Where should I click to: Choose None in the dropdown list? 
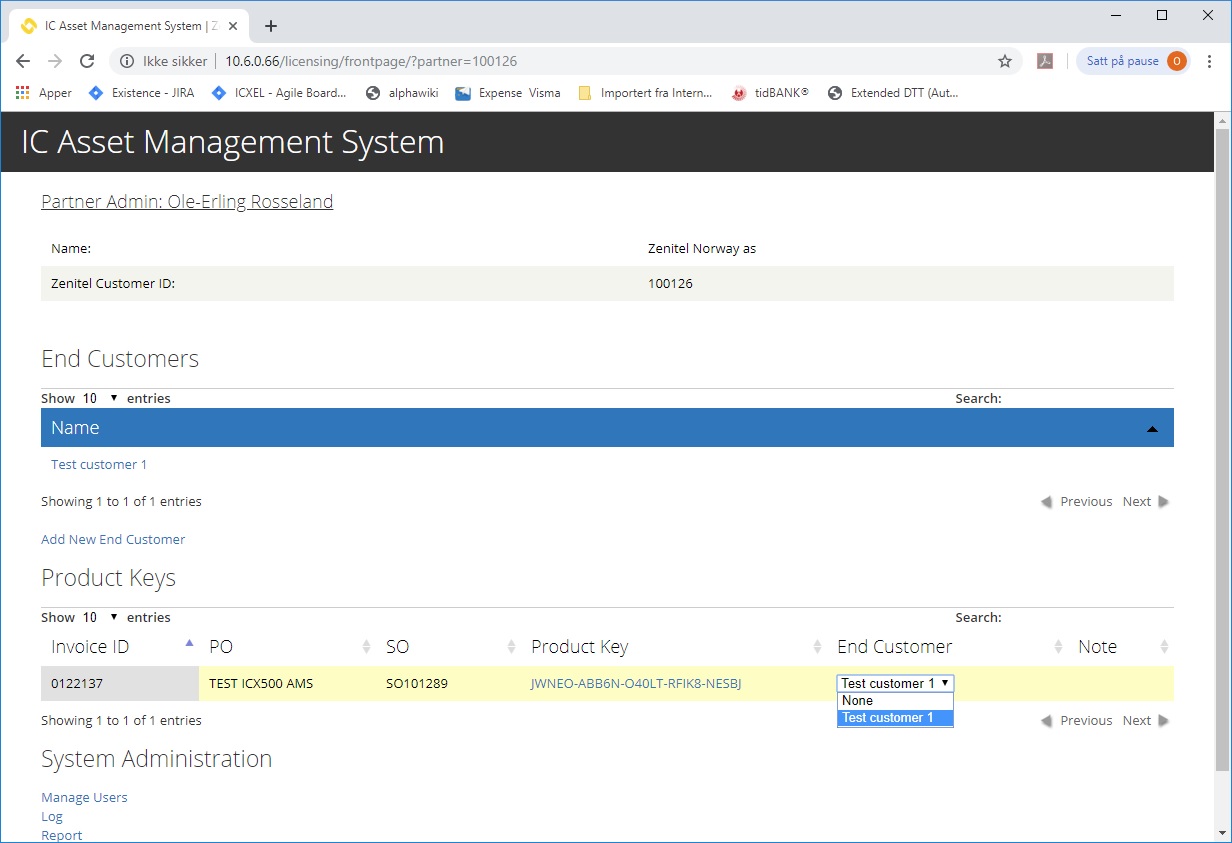pyautogui.click(x=894, y=701)
